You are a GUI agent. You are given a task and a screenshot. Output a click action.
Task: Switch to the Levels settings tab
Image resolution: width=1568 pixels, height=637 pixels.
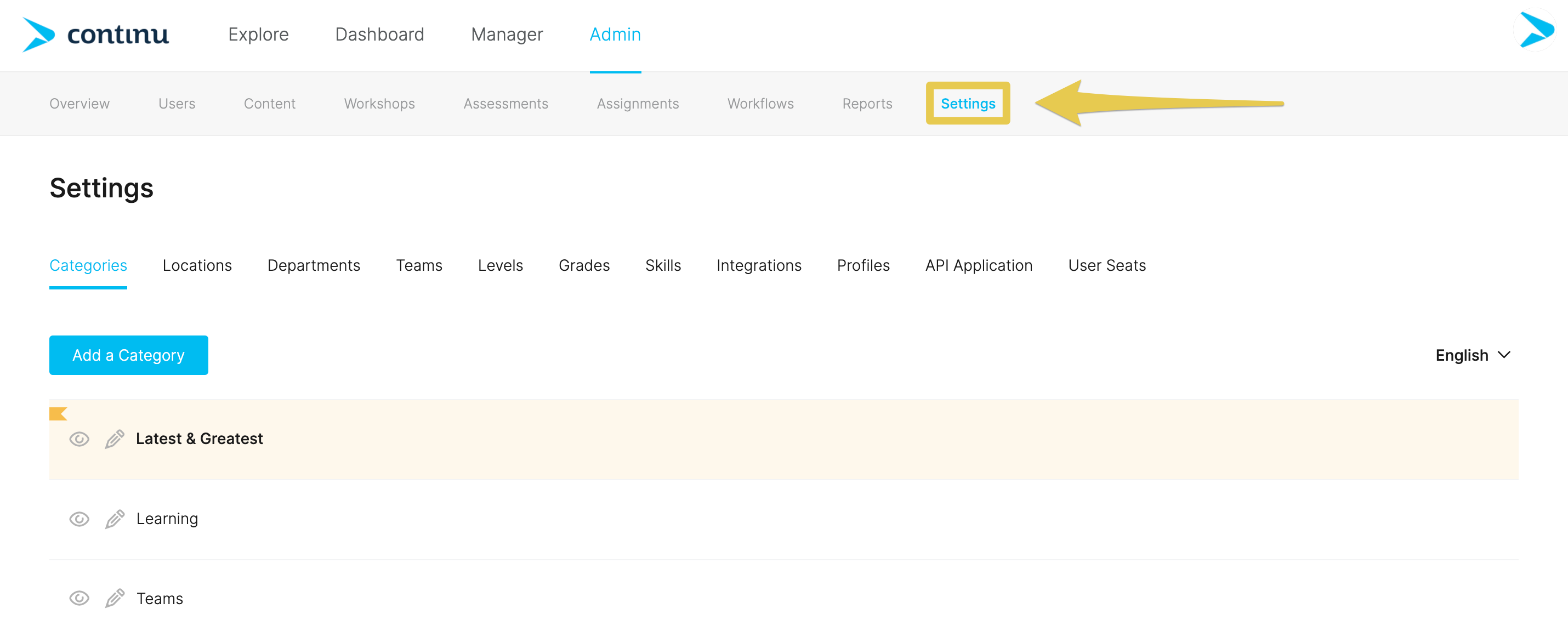click(x=501, y=266)
